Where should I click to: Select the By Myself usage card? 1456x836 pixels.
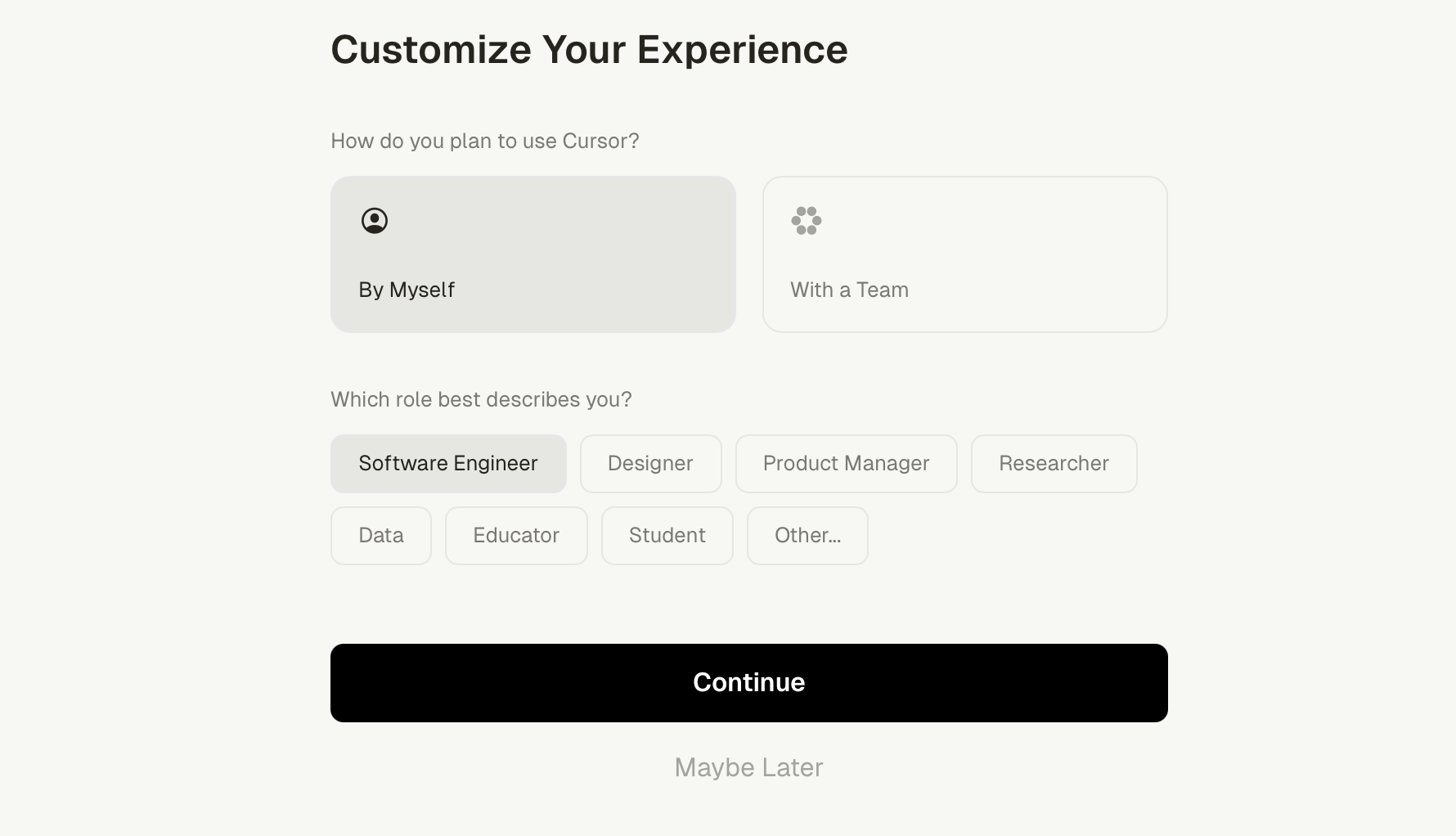[533, 254]
